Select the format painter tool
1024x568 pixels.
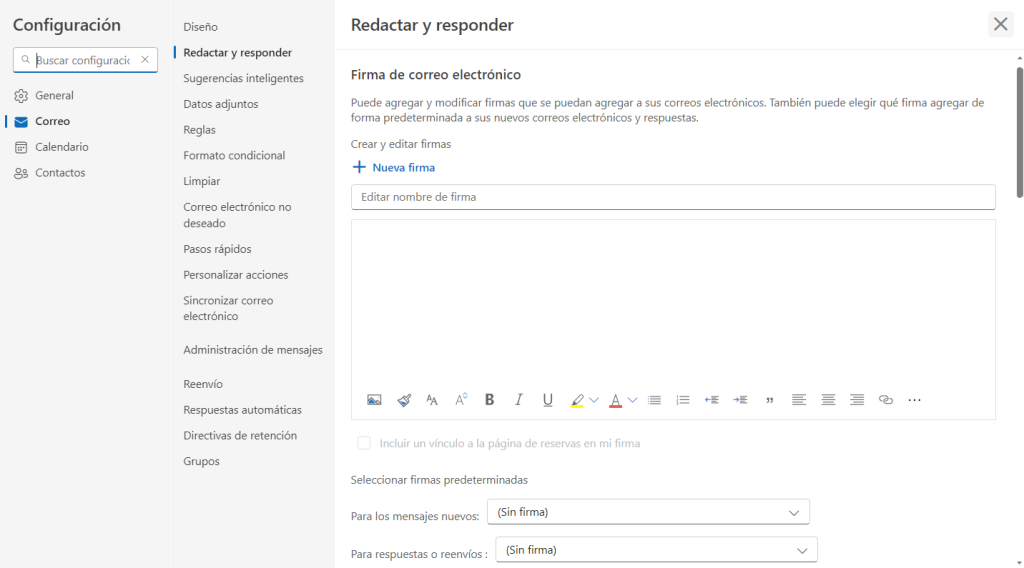404,400
